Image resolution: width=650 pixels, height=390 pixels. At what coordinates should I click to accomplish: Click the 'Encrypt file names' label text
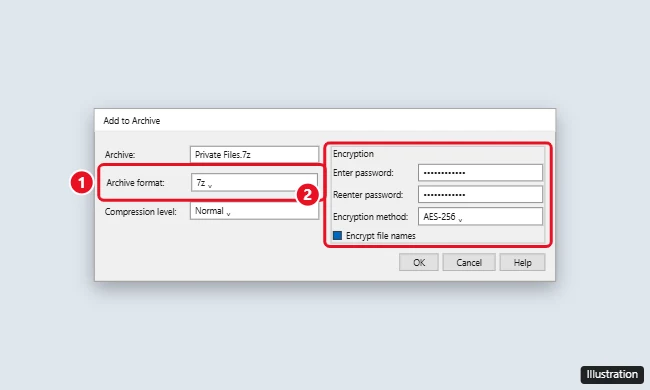coord(381,236)
